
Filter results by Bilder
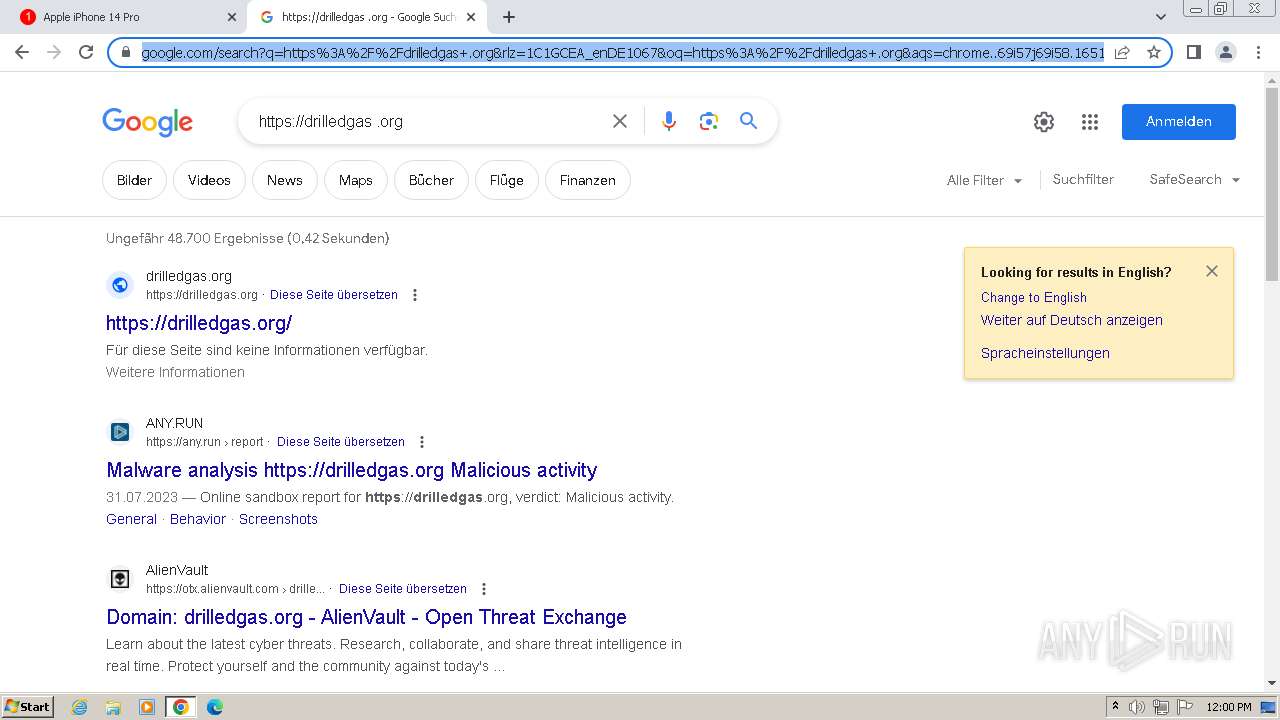[134, 180]
